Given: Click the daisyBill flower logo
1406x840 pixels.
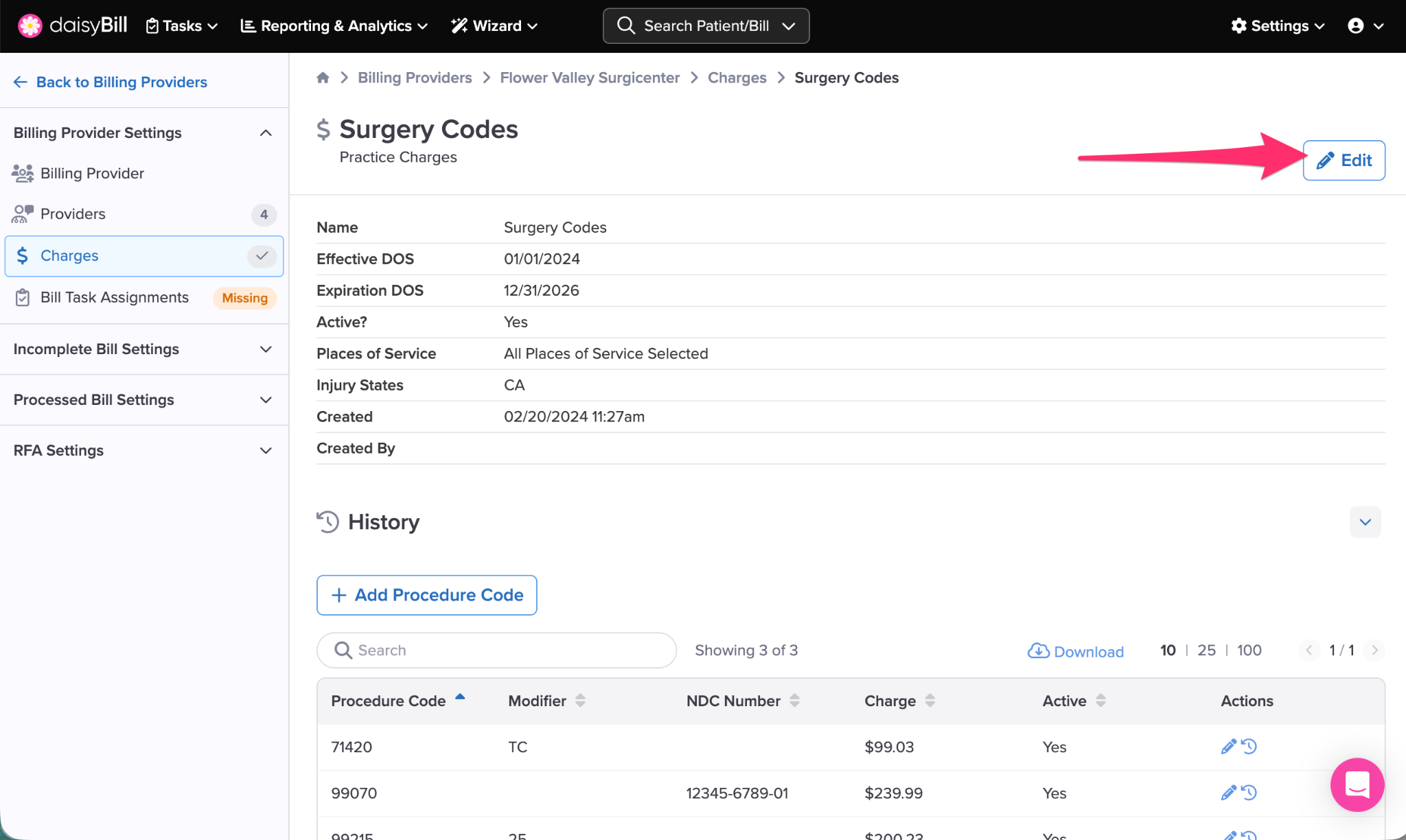Looking at the screenshot, I should (30, 26).
